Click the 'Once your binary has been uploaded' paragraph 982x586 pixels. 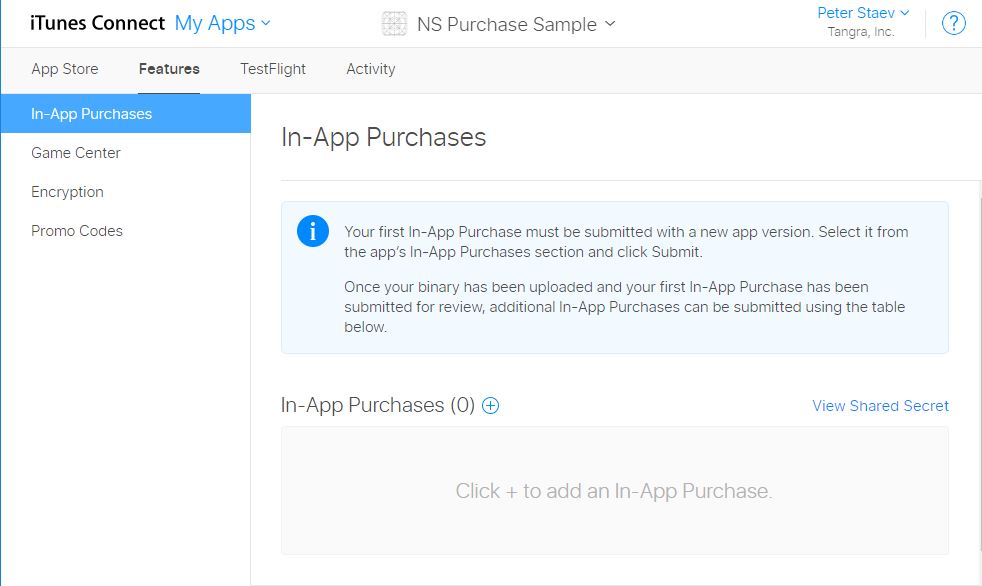[x=624, y=307]
